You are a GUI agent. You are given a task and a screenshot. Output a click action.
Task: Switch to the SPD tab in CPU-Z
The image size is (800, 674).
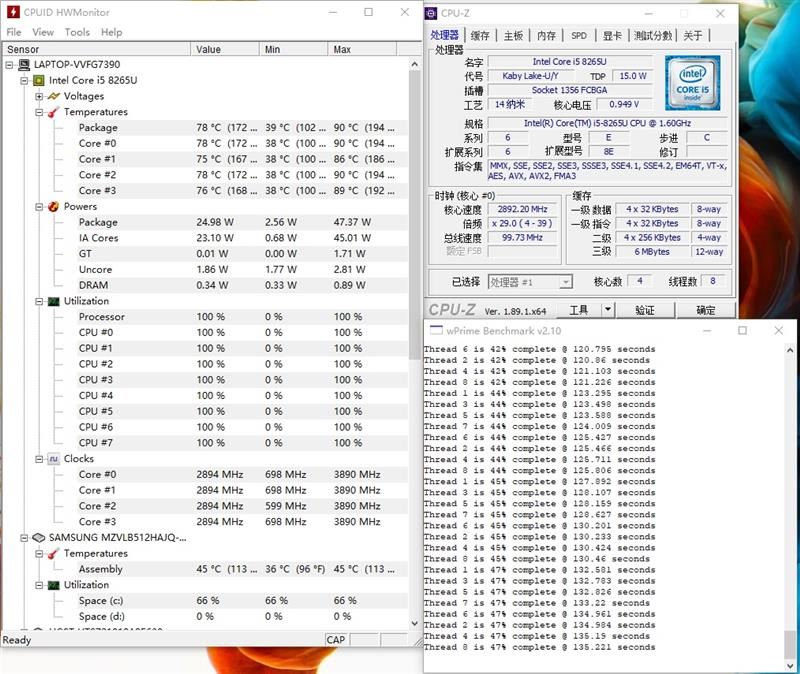coord(579,35)
